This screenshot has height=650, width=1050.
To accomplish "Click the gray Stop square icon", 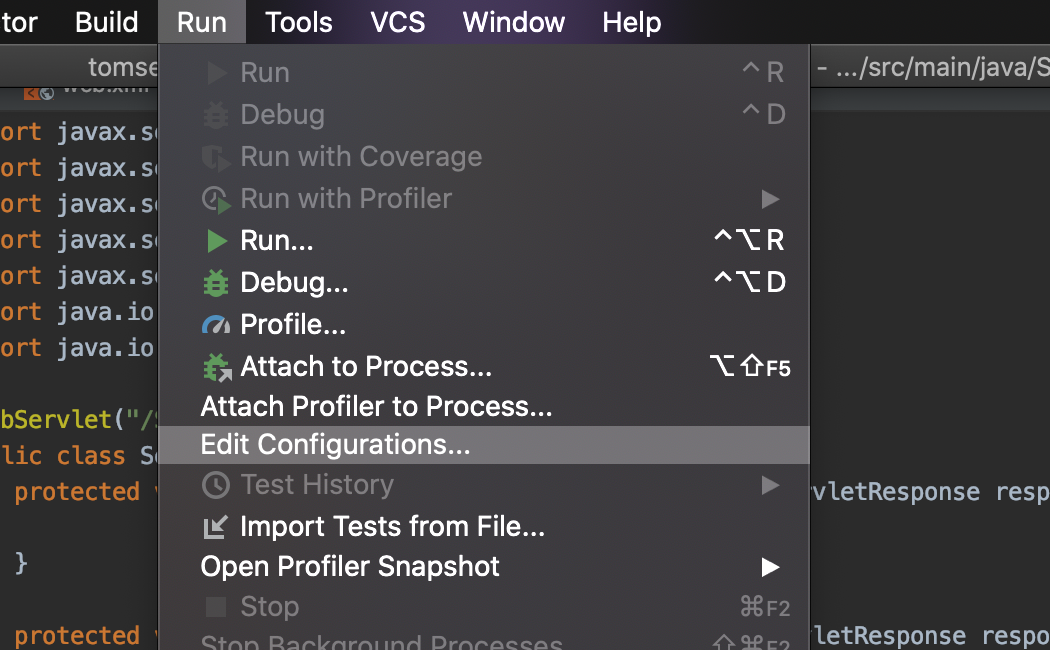I will 216,607.
